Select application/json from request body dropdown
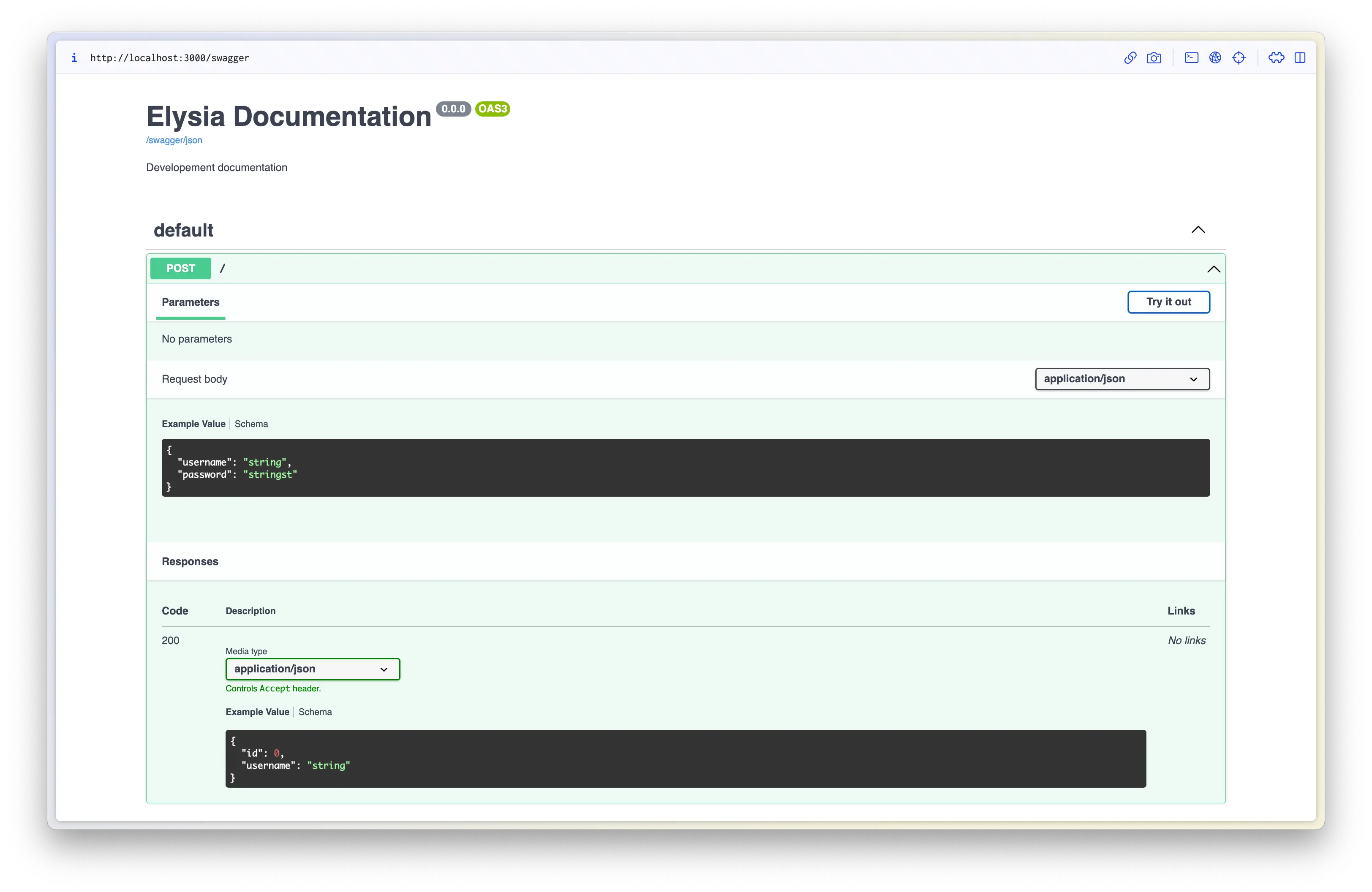 click(x=1119, y=378)
